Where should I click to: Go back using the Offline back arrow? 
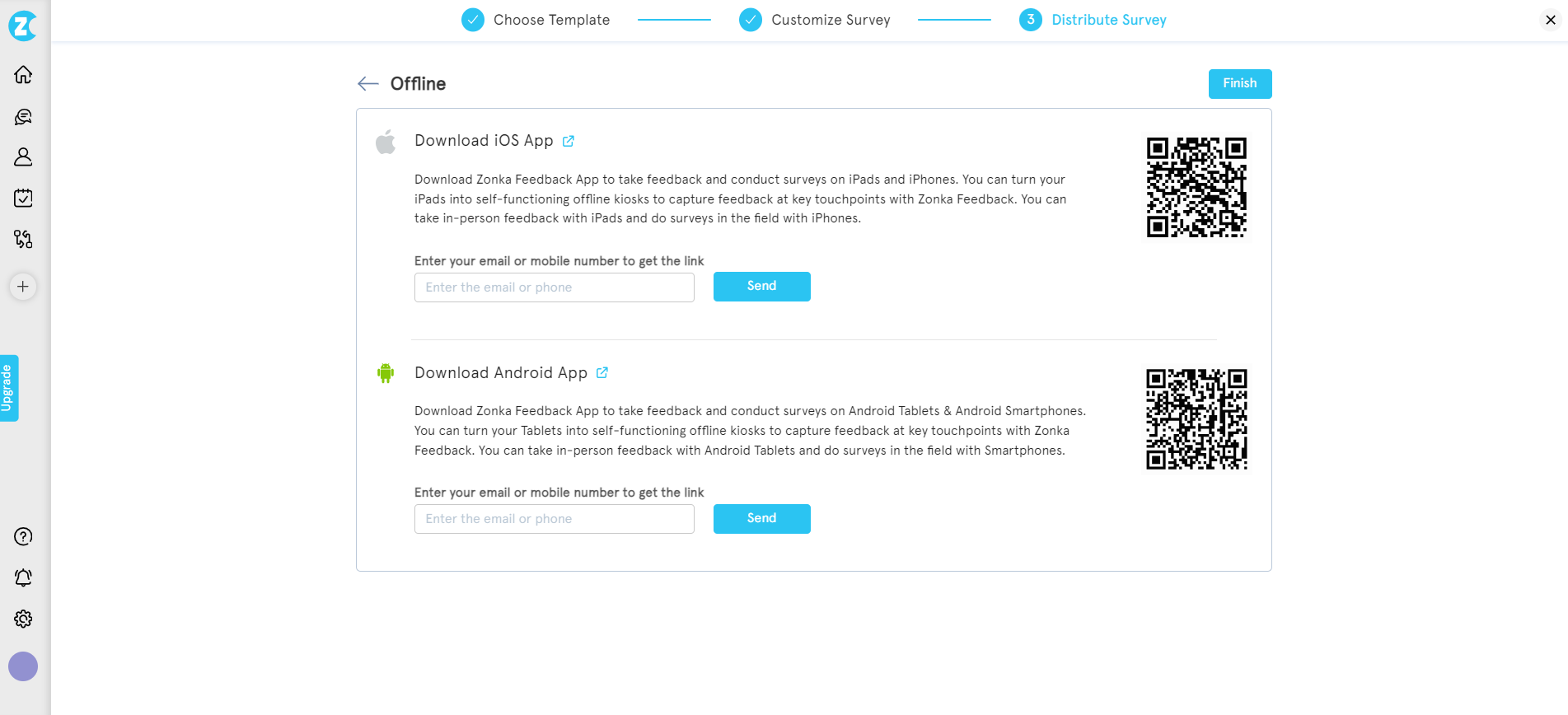(x=367, y=83)
